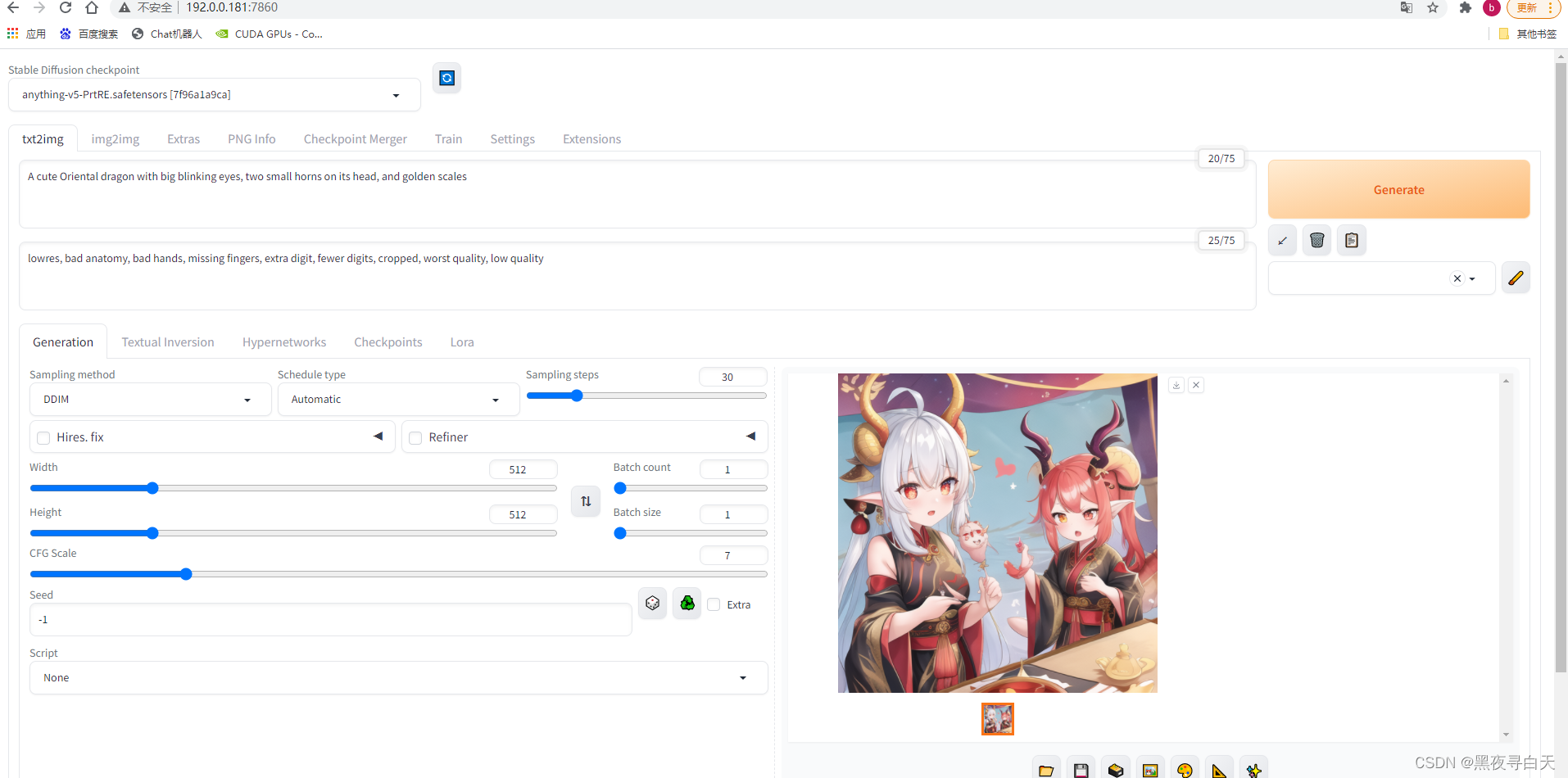Swap width and height values
The image size is (1568, 778).
pyautogui.click(x=586, y=501)
